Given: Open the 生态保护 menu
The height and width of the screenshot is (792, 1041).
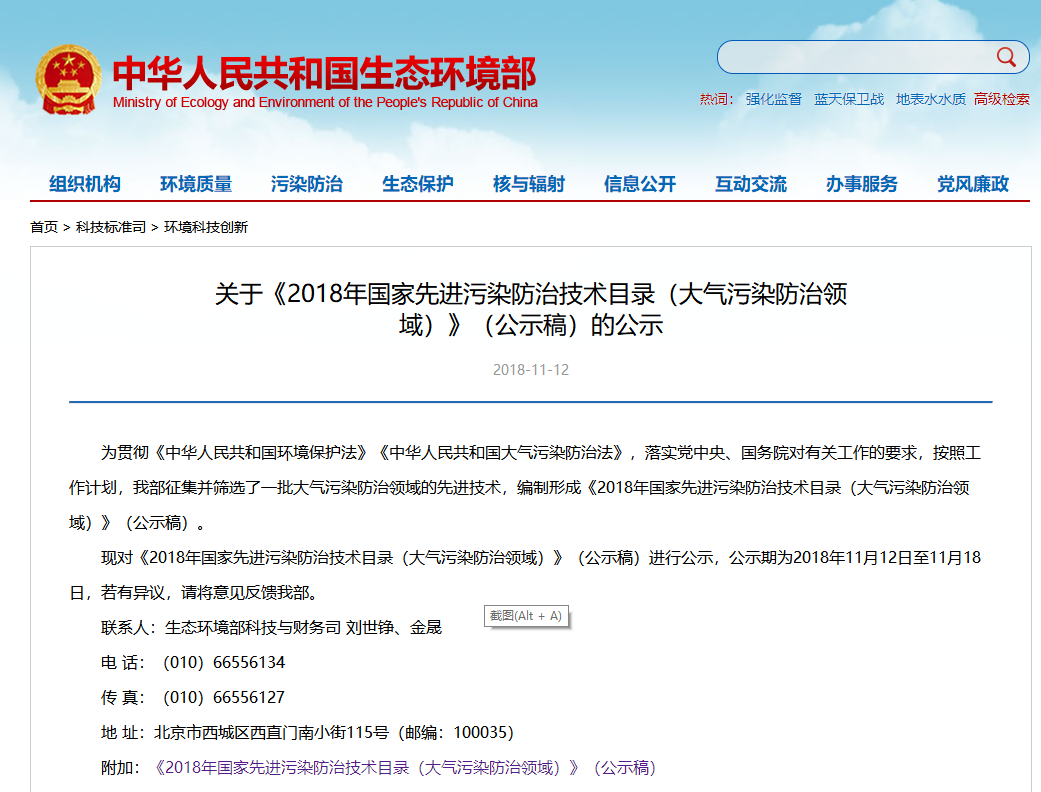Looking at the screenshot, I should [418, 184].
